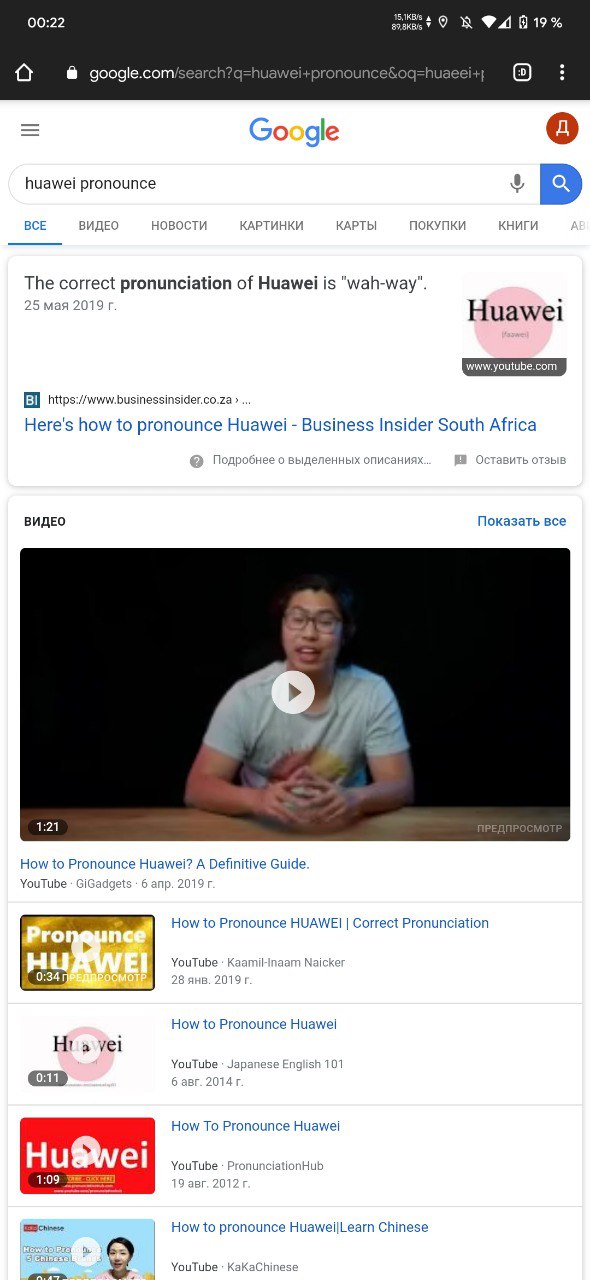
Task: Start voice search with microphone icon
Action: click(x=517, y=183)
